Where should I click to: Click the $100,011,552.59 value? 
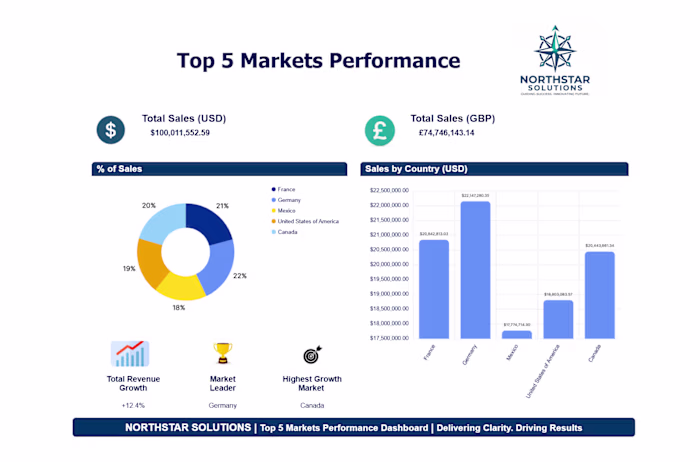[180, 133]
